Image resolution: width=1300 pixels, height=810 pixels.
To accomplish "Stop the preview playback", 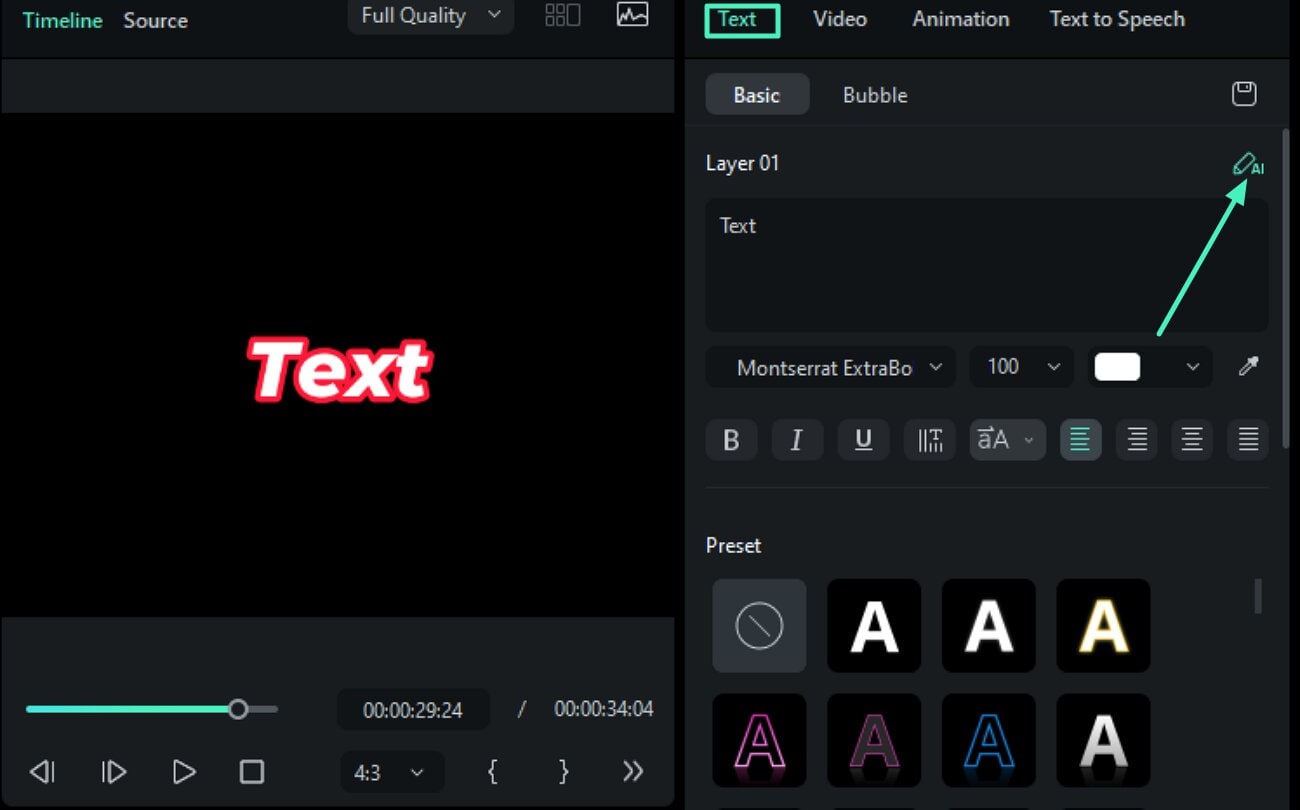I will 252,772.
